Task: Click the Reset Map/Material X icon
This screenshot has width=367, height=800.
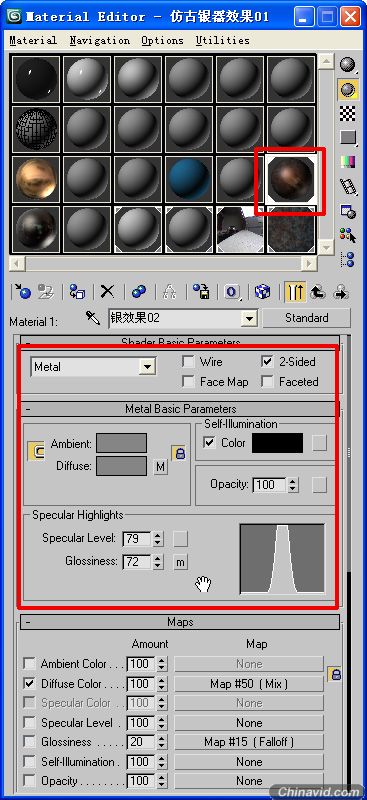Action: [107, 292]
